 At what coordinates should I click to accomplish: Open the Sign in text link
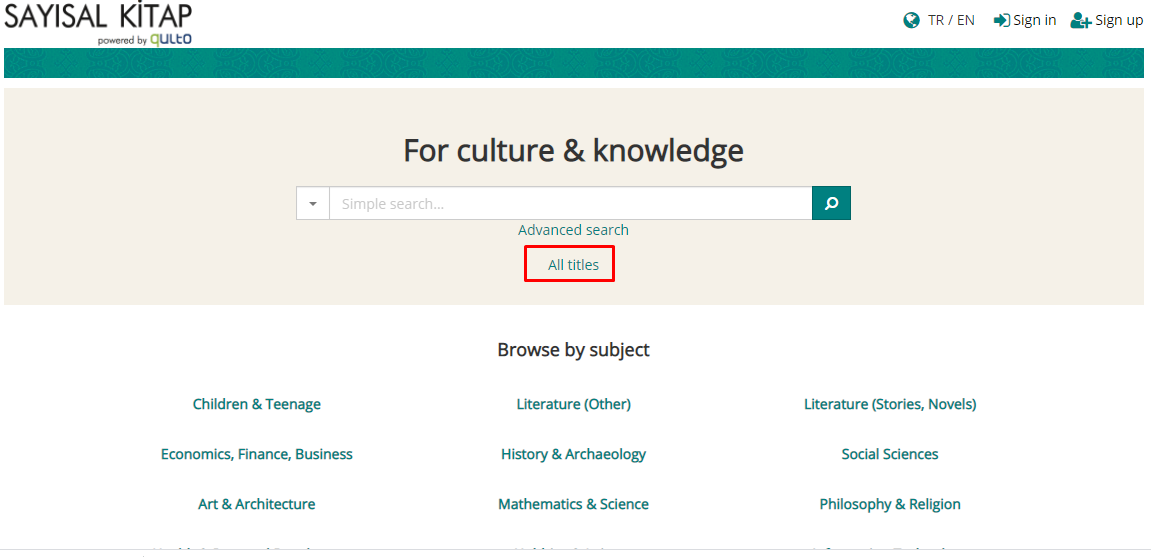[1035, 20]
